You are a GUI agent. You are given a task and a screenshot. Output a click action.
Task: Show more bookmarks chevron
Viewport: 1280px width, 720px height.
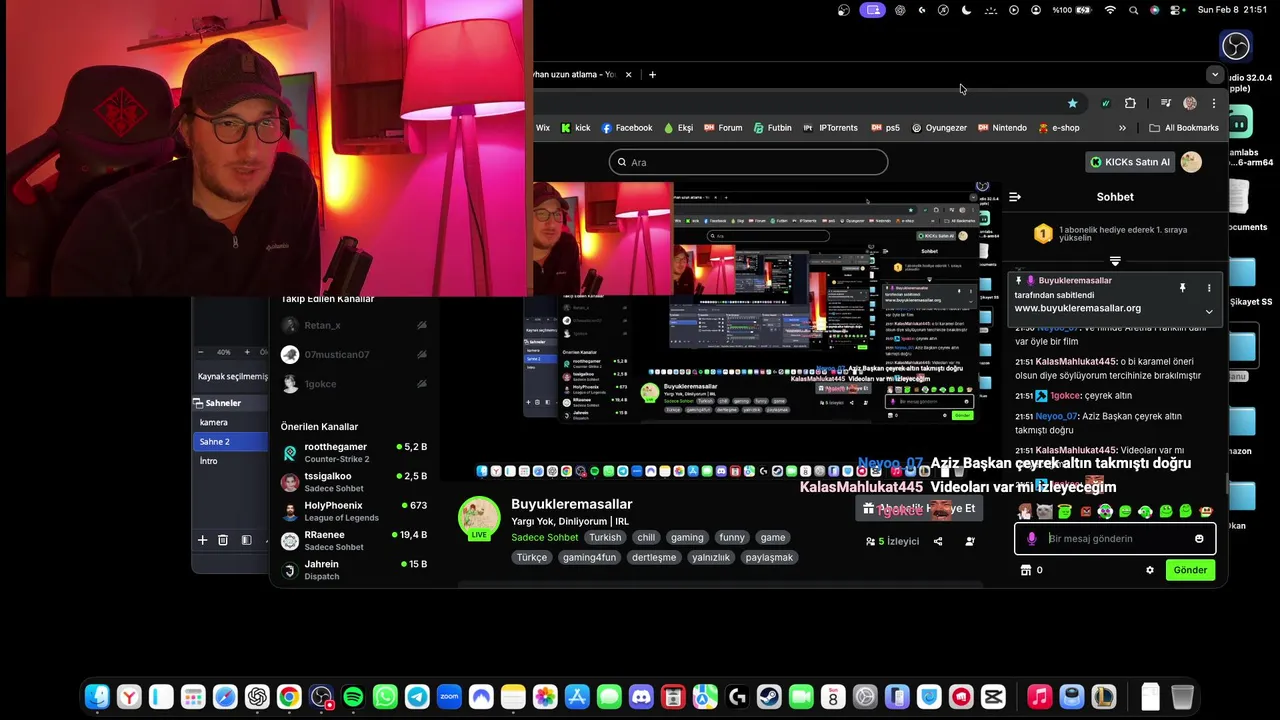(x=1122, y=128)
